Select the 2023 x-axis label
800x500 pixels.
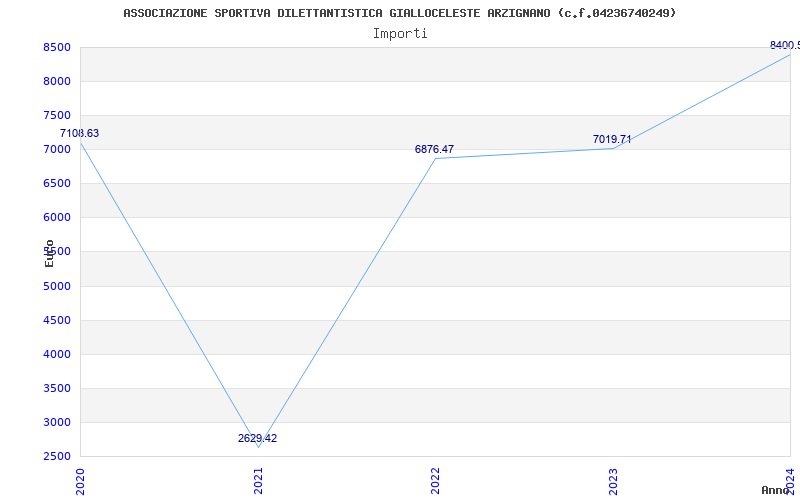(x=613, y=481)
